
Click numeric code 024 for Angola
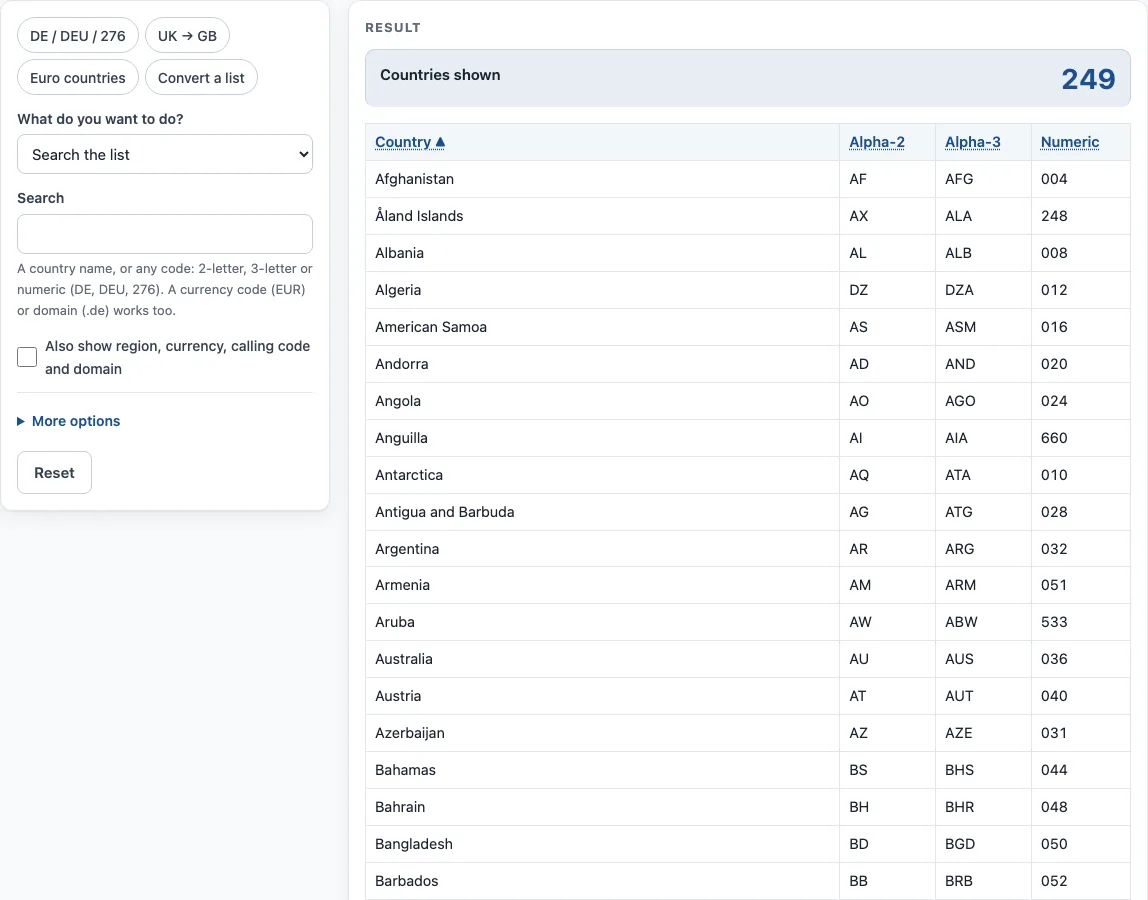click(x=1054, y=401)
